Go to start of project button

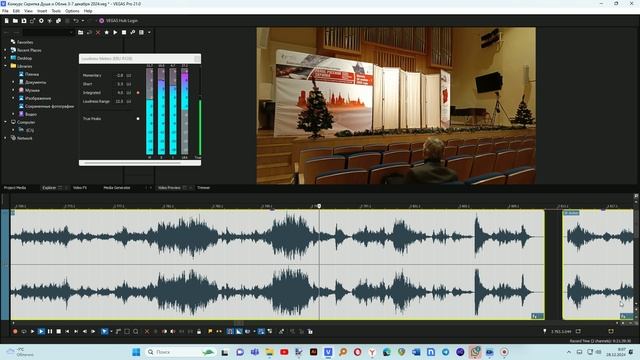point(67,331)
